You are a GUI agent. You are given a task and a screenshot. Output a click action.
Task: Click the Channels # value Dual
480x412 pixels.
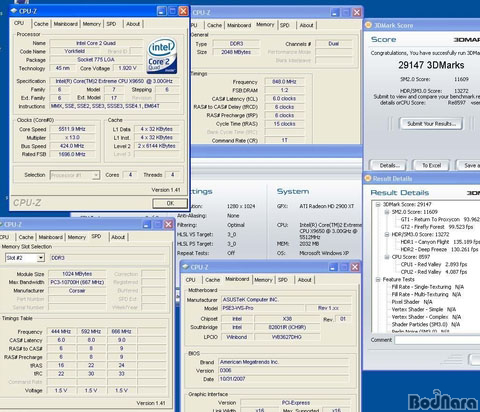pyautogui.click(x=334, y=44)
